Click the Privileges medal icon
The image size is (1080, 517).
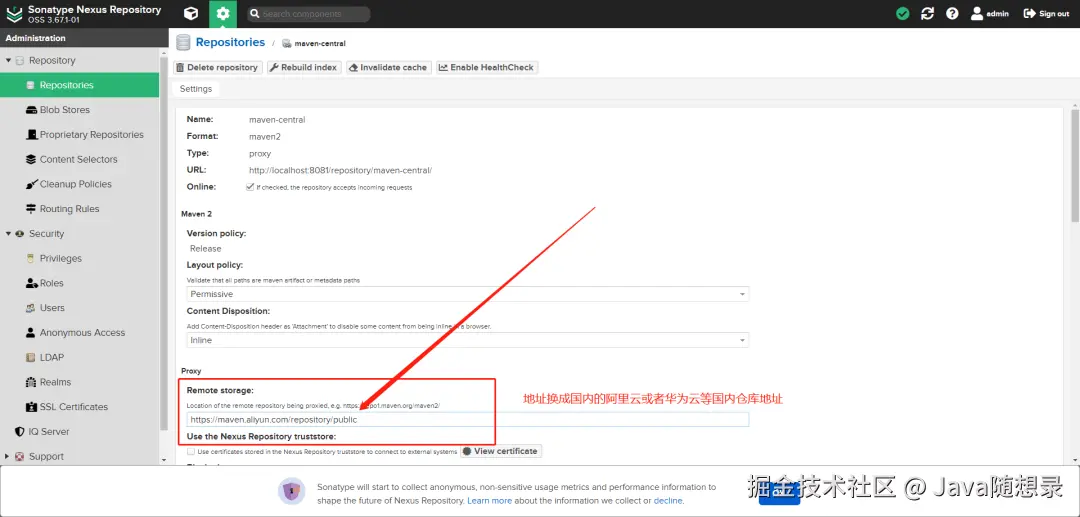30,259
